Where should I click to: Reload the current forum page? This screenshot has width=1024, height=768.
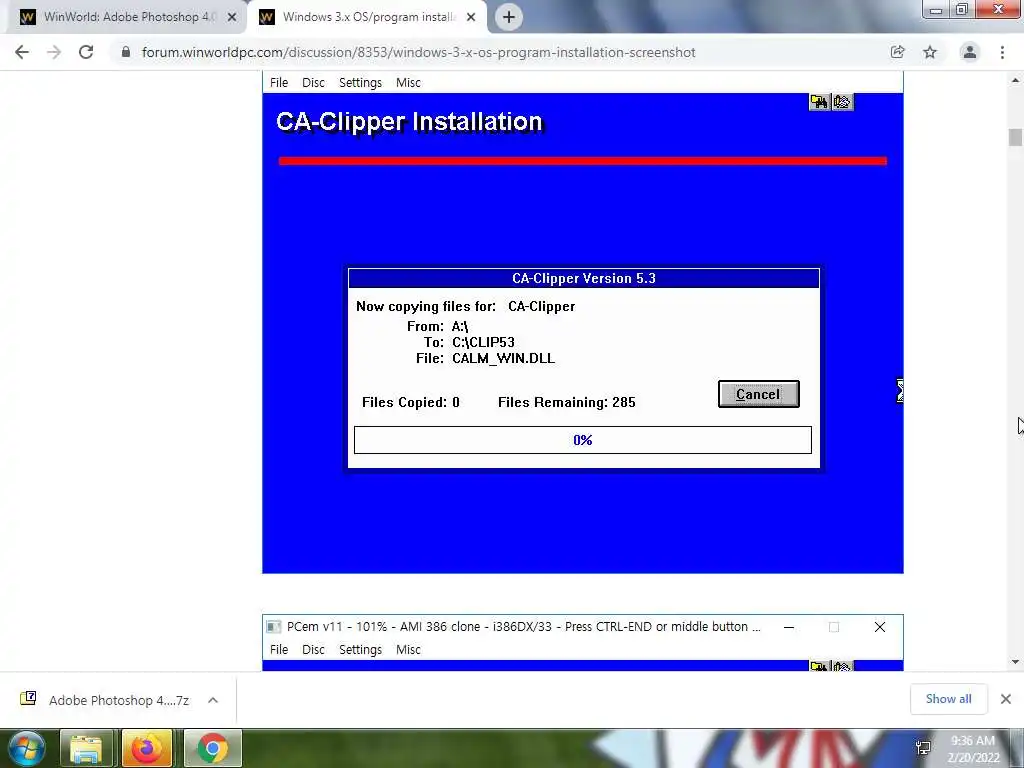click(x=86, y=52)
